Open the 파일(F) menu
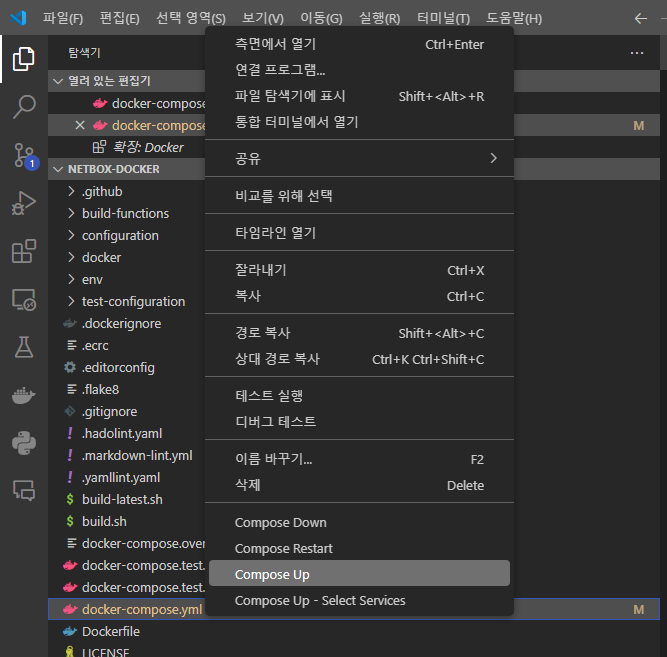This screenshot has height=657, width=667. [x=63, y=18]
